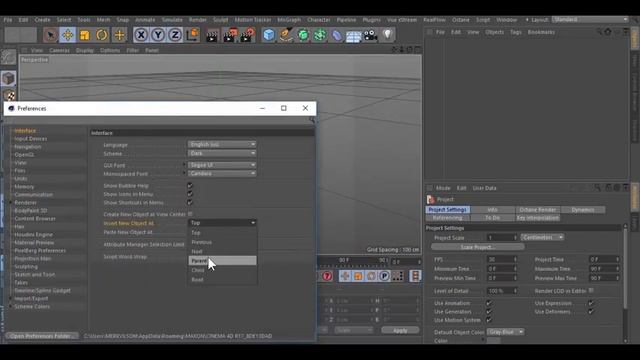Expand the Renderer category in Preferences
The width and height of the screenshot is (640, 360).
click(x=11, y=203)
